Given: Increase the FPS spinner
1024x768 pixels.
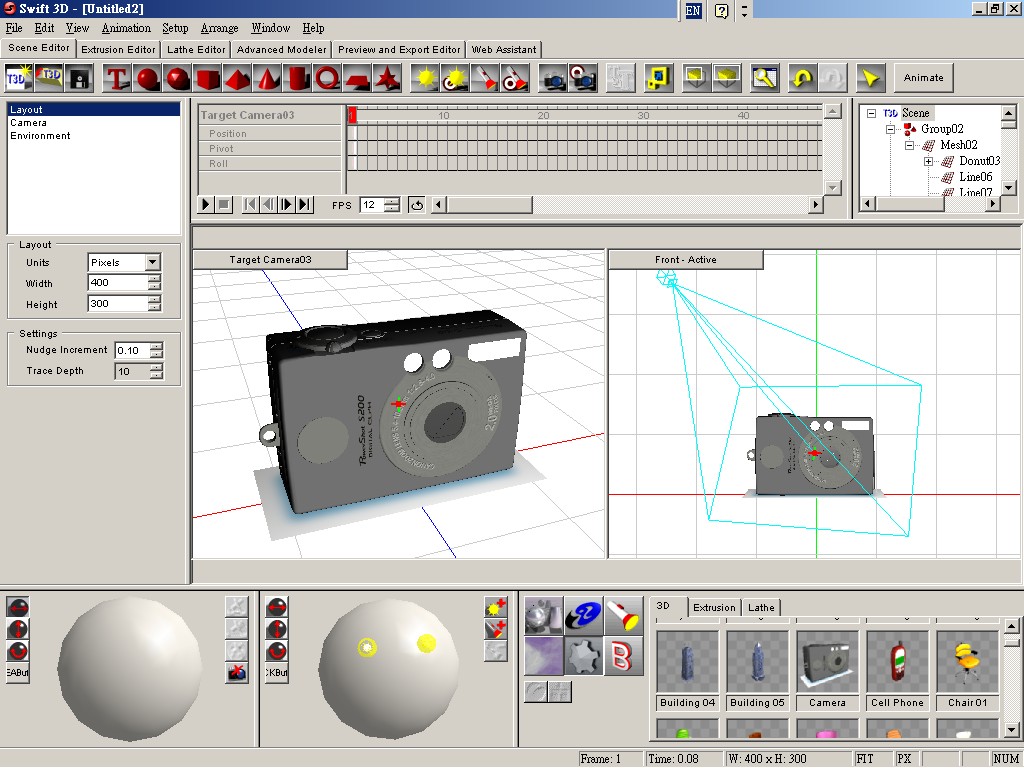Looking at the screenshot, I should (392, 201).
